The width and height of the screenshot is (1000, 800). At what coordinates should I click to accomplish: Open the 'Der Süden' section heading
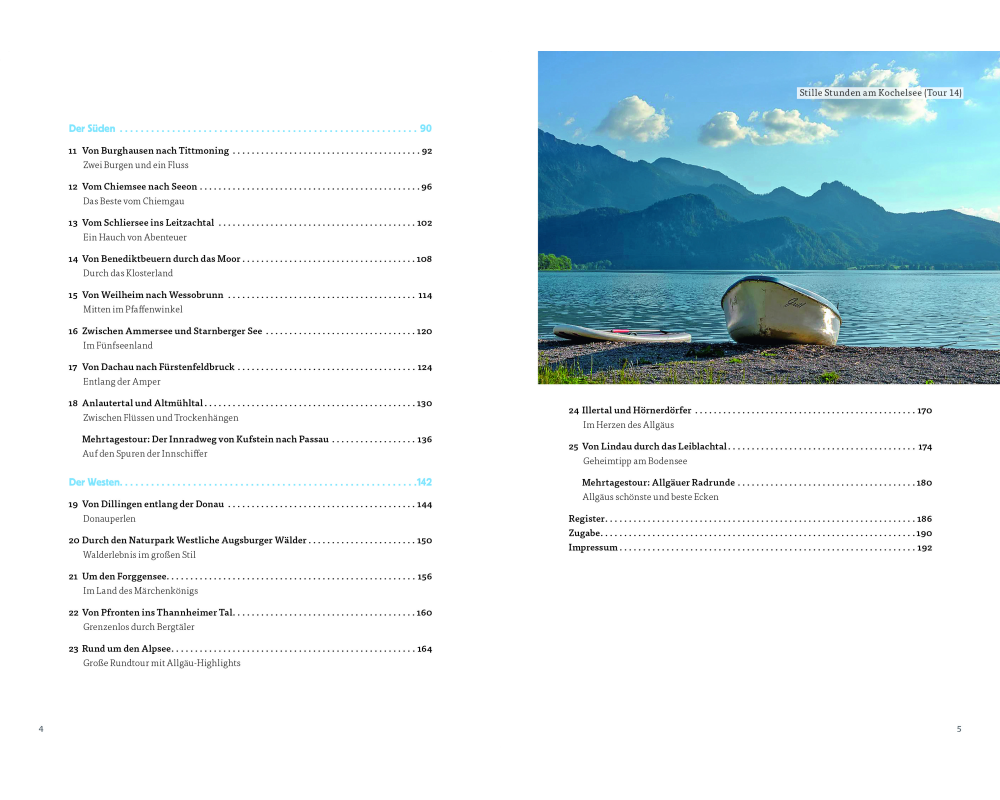click(92, 129)
